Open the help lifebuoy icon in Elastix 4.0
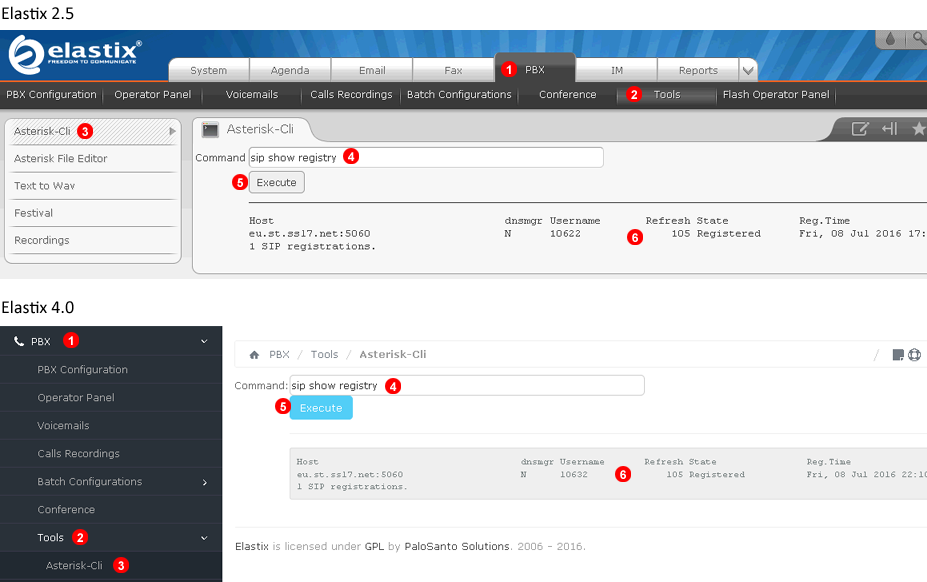The width and height of the screenshot is (927, 582). coord(915,355)
